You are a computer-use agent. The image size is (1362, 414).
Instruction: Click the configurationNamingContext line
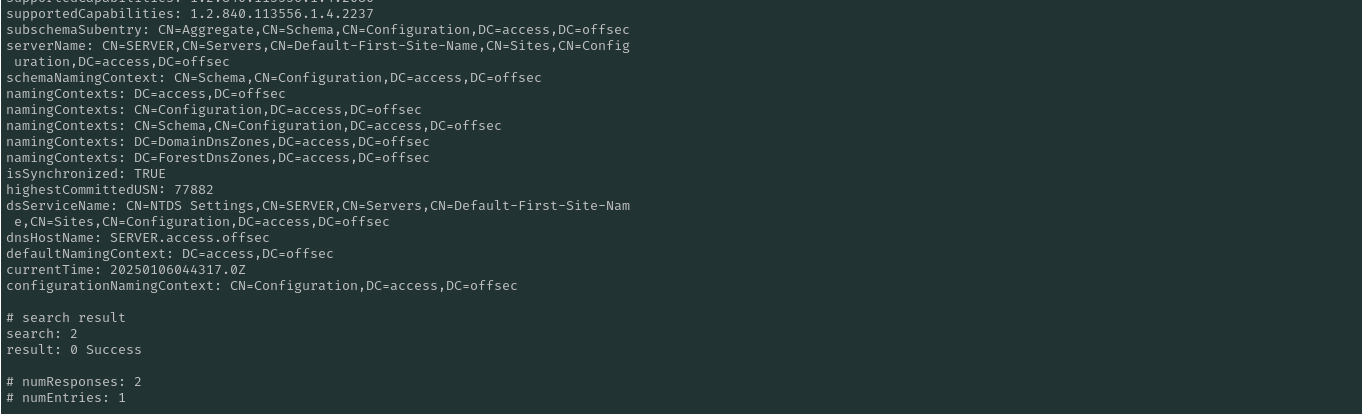(261, 286)
